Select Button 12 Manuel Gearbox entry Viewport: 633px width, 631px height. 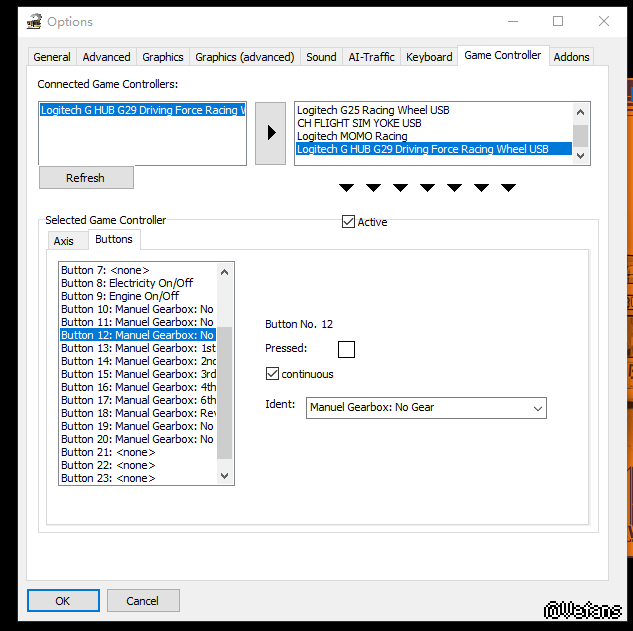tap(138, 335)
